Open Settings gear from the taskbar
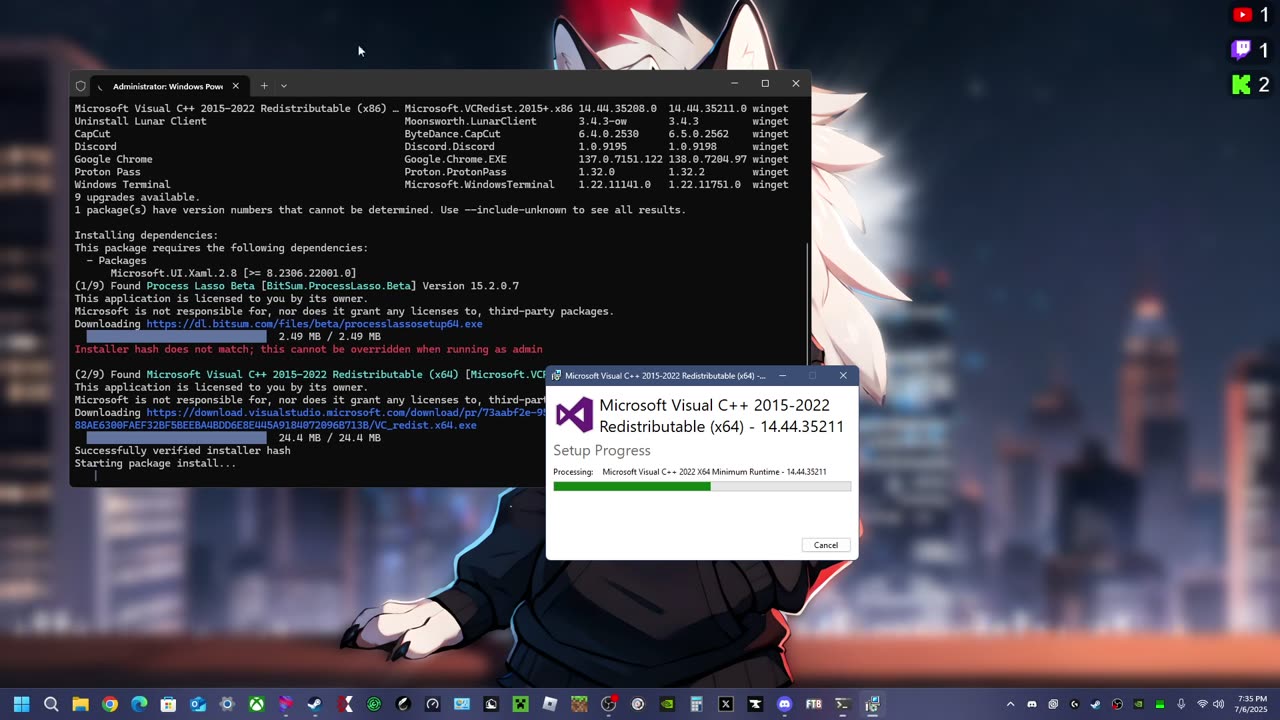The width and height of the screenshot is (1280, 720). tap(227, 704)
